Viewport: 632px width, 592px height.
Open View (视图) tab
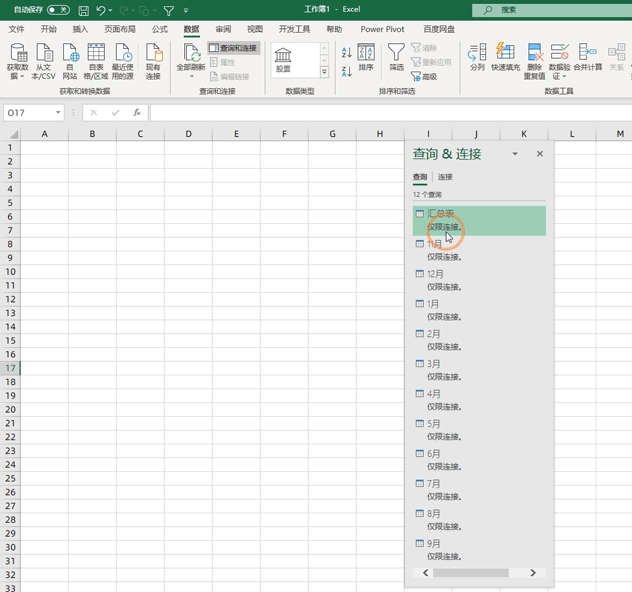(x=255, y=29)
